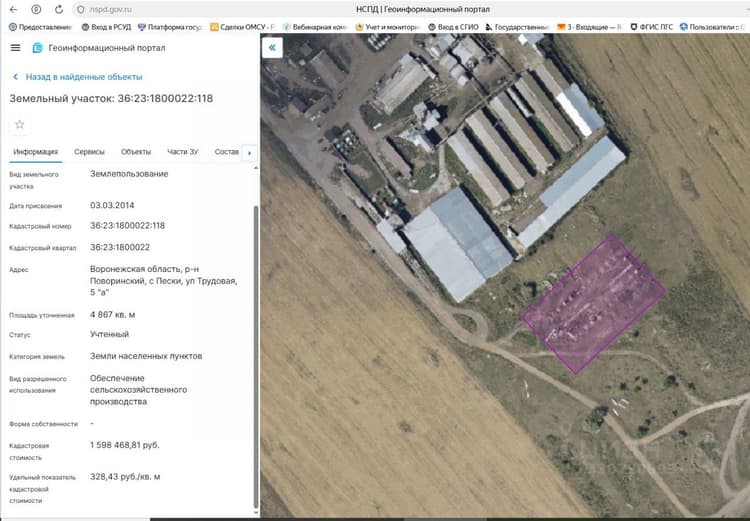Go back using browser back arrow
This screenshot has width=750, height=521.
point(13,10)
